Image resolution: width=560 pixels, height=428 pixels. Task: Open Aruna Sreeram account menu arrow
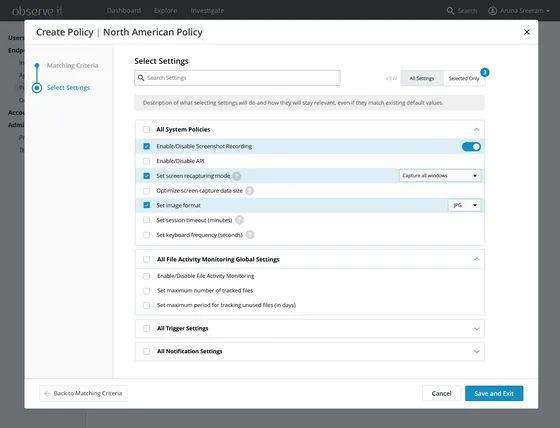(x=548, y=11)
